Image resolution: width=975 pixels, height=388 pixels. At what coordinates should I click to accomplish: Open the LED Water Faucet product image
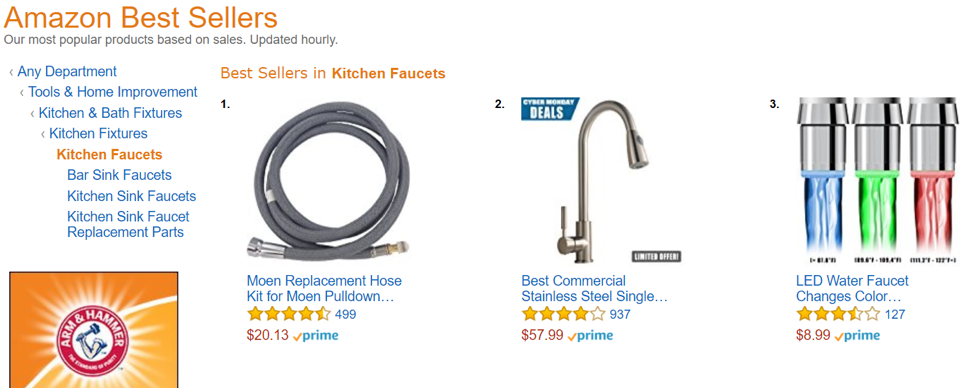[x=877, y=180]
